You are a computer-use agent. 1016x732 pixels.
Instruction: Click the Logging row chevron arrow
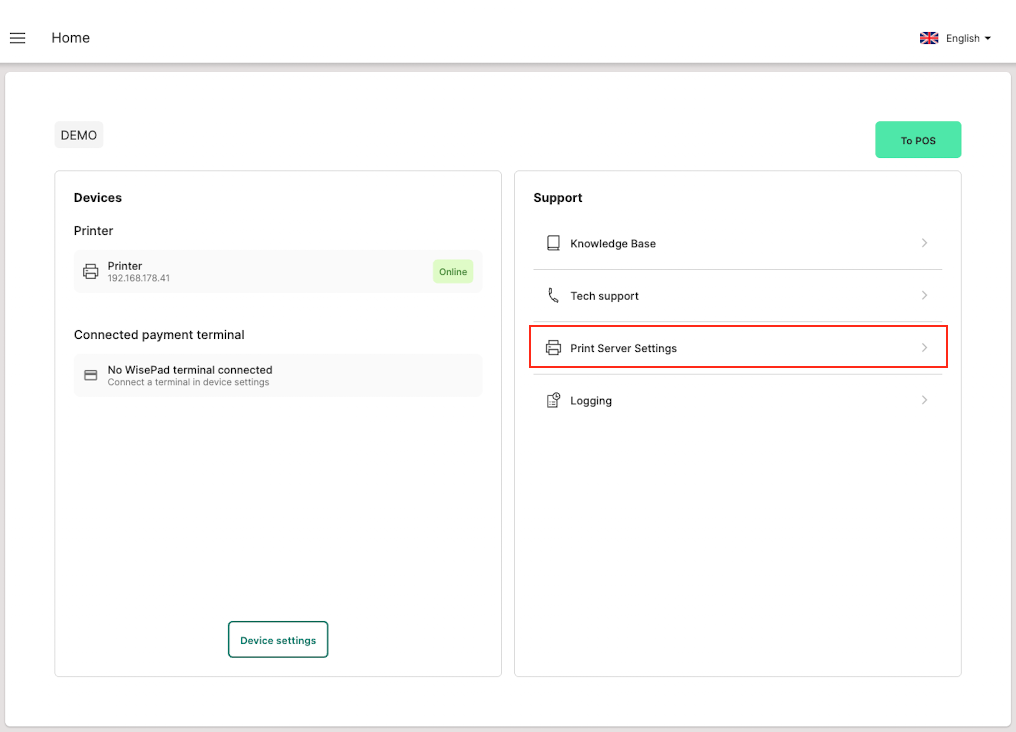[924, 400]
